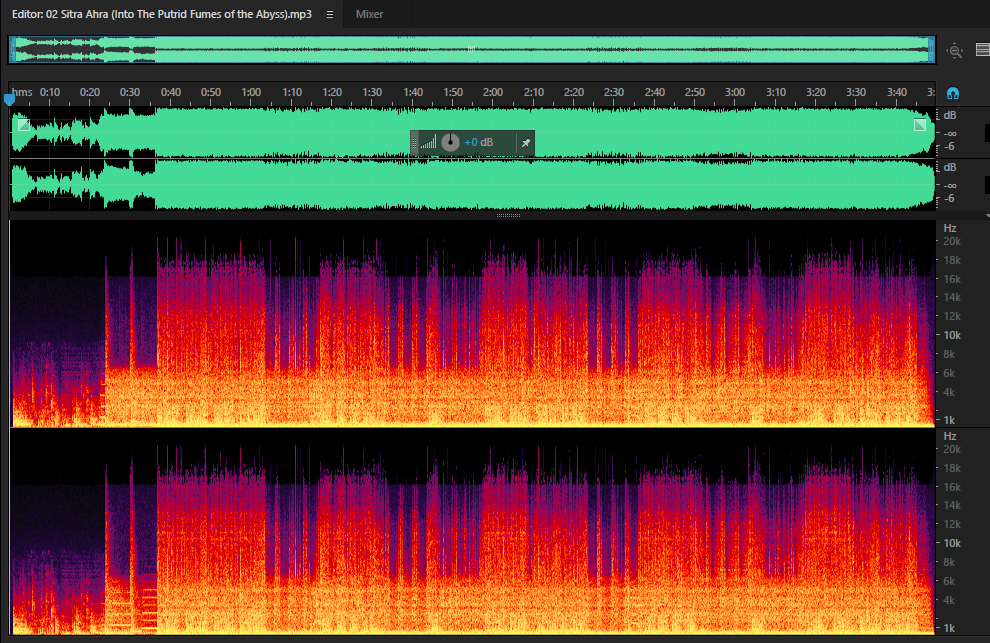The width and height of the screenshot is (990, 643).
Task: Click the 2:30 mark on the timeline
Action: coord(614,92)
